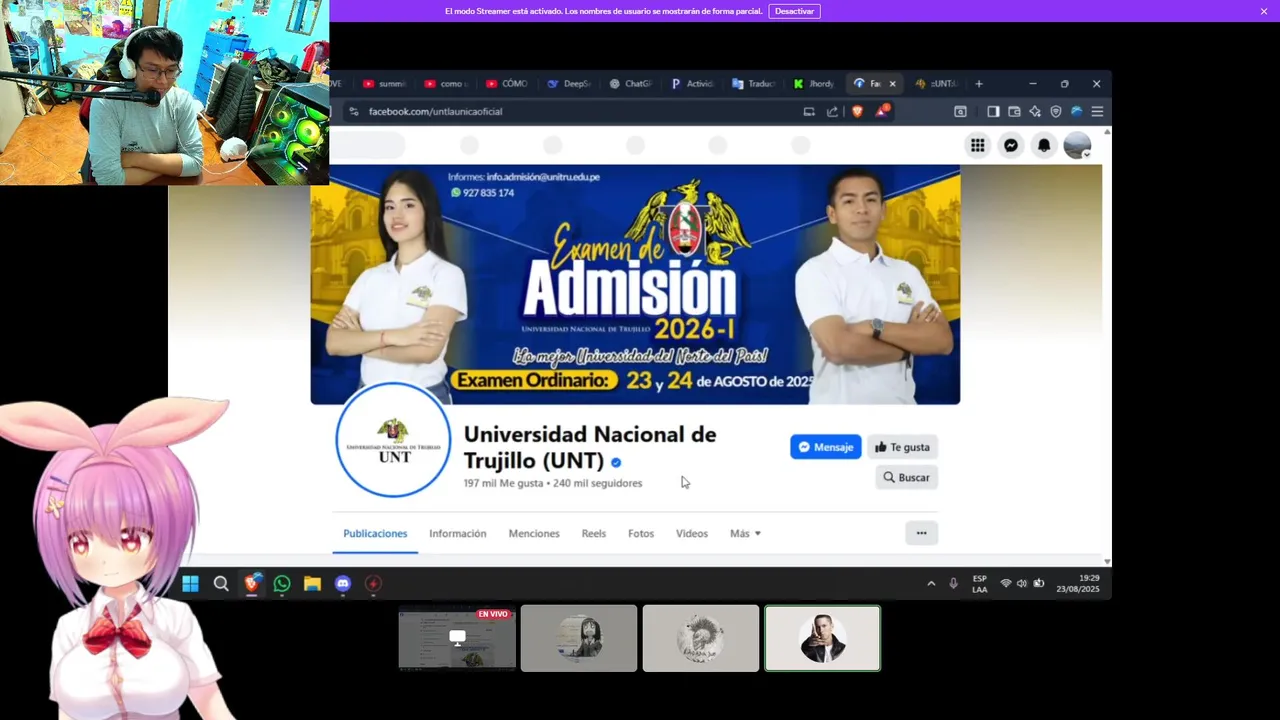Click the '240 mil seguidores' text
The width and height of the screenshot is (1280, 720).
tap(597, 483)
